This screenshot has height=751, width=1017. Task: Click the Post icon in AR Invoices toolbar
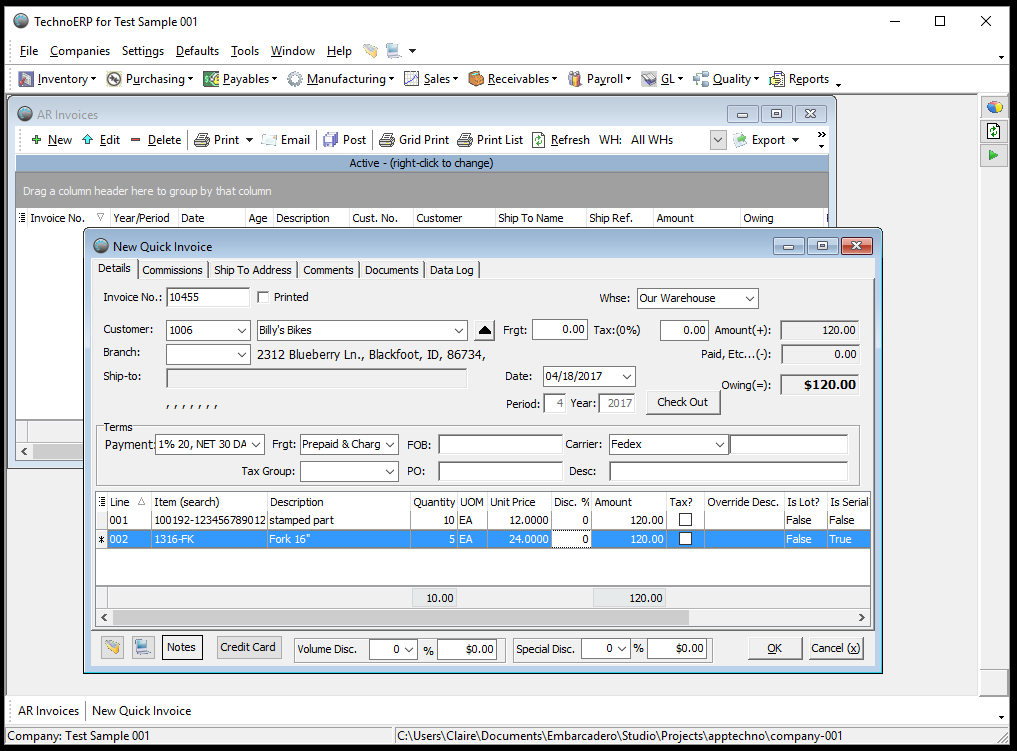pyautogui.click(x=330, y=140)
